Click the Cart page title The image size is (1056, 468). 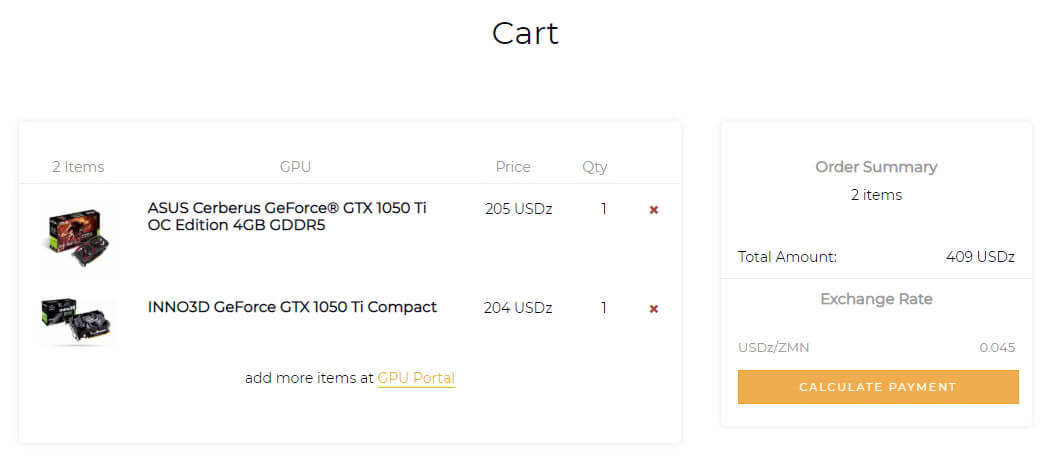(x=525, y=33)
